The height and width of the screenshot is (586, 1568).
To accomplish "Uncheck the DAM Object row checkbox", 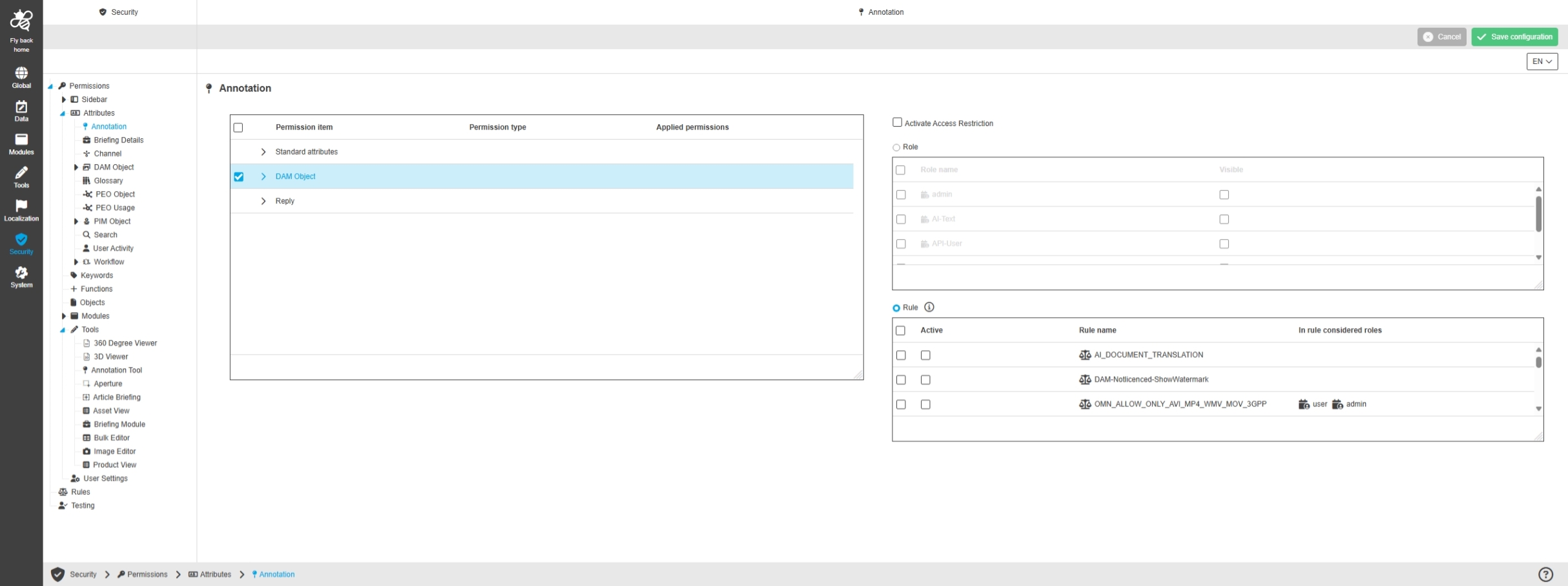I will [239, 176].
